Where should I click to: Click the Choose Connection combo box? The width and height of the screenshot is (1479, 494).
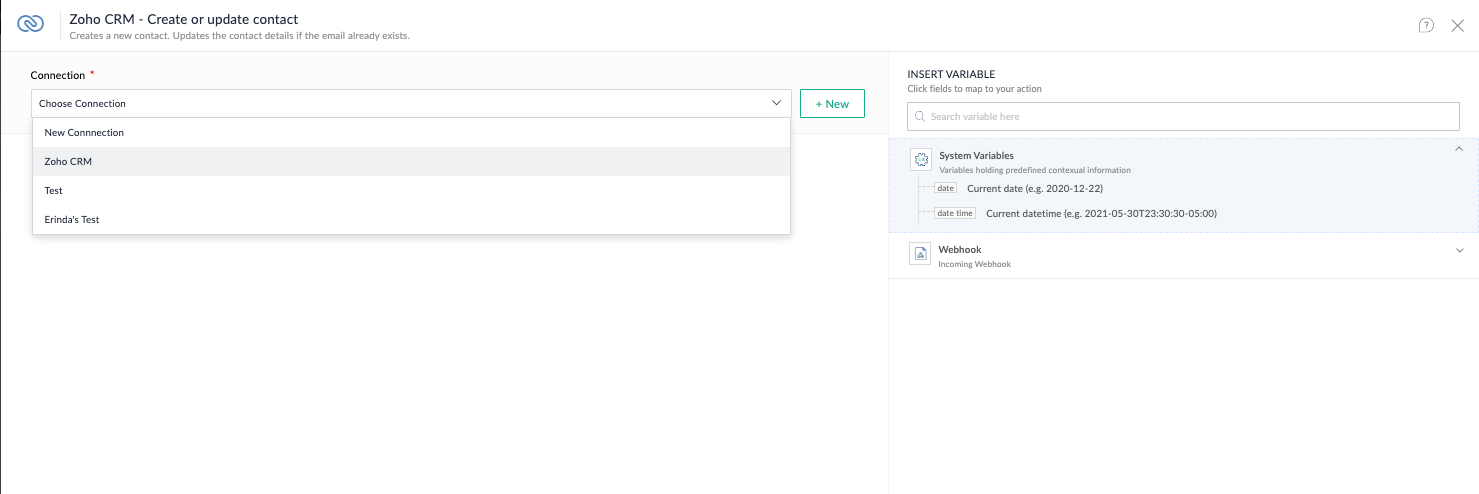point(411,103)
